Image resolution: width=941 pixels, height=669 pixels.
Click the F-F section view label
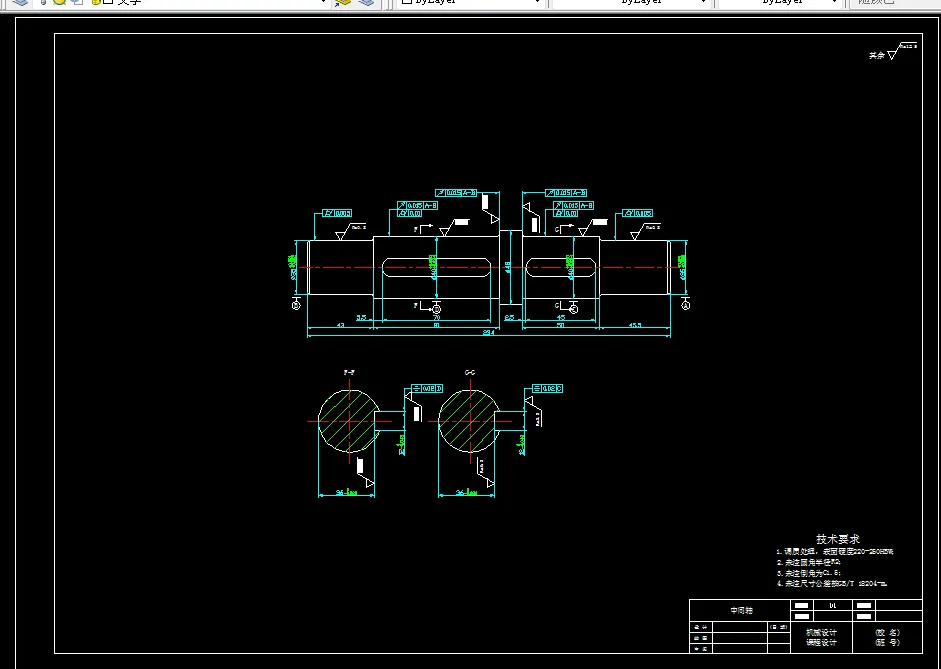(349, 373)
